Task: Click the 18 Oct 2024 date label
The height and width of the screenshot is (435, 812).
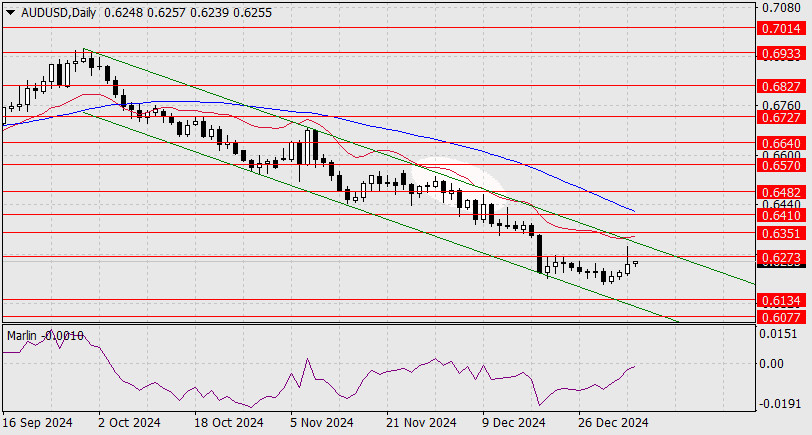Action: 229,423
